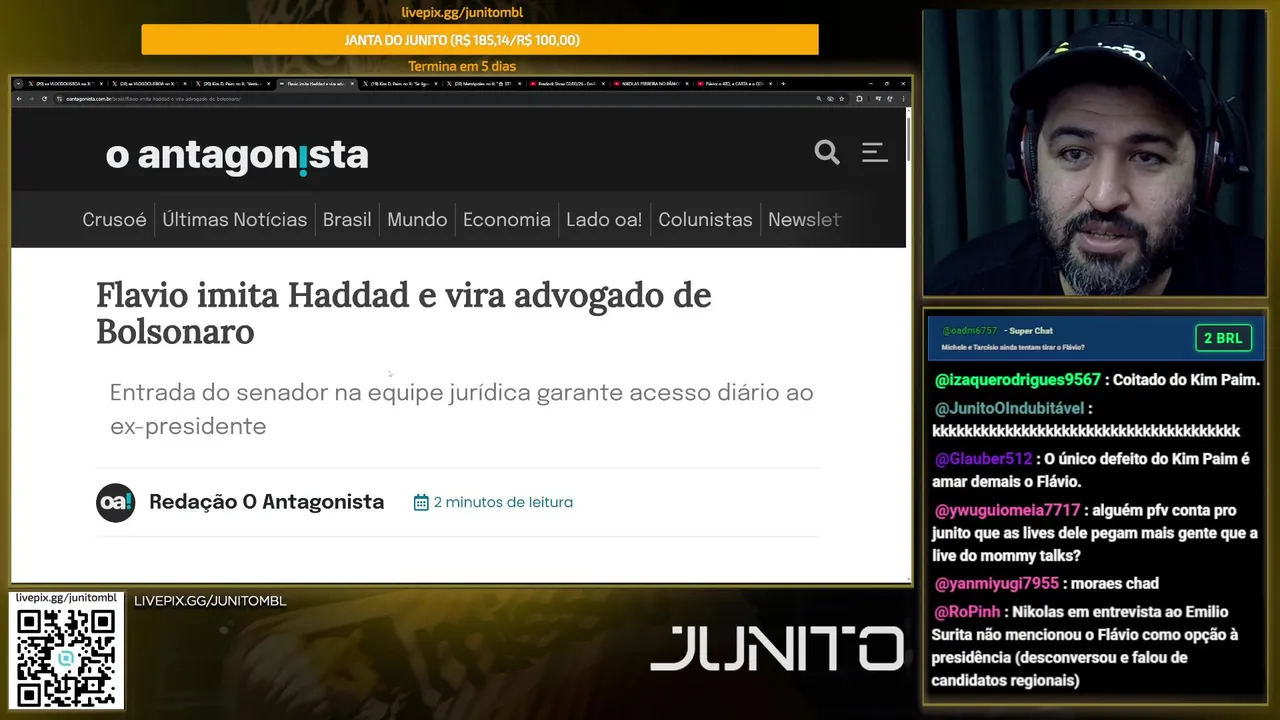Image resolution: width=1280 pixels, height=720 pixels.
Task: Open the Economia section
Action: click(x=507, y=220)
